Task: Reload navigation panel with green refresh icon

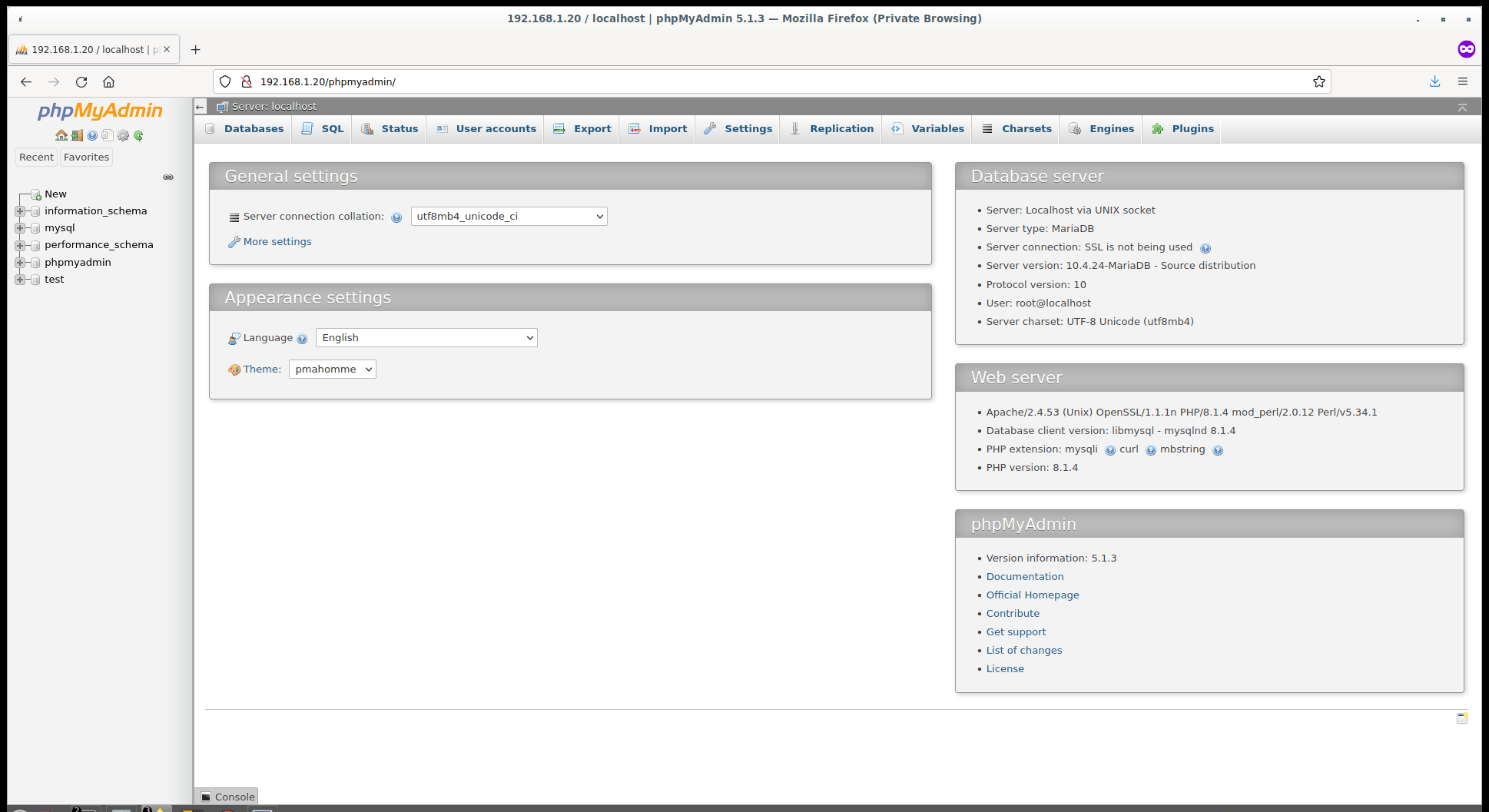Action: click(138, 135)
